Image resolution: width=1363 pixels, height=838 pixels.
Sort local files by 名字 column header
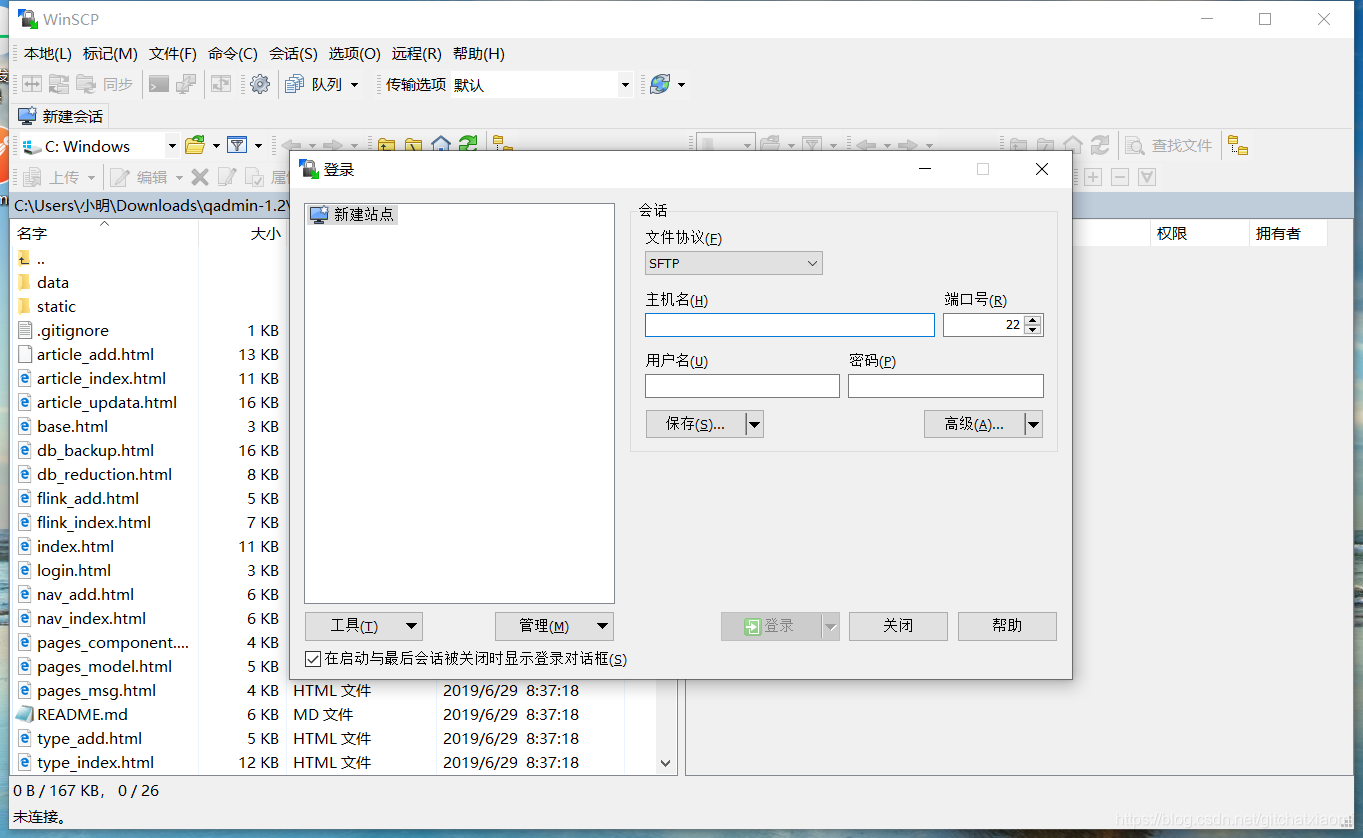pos(105,234)
